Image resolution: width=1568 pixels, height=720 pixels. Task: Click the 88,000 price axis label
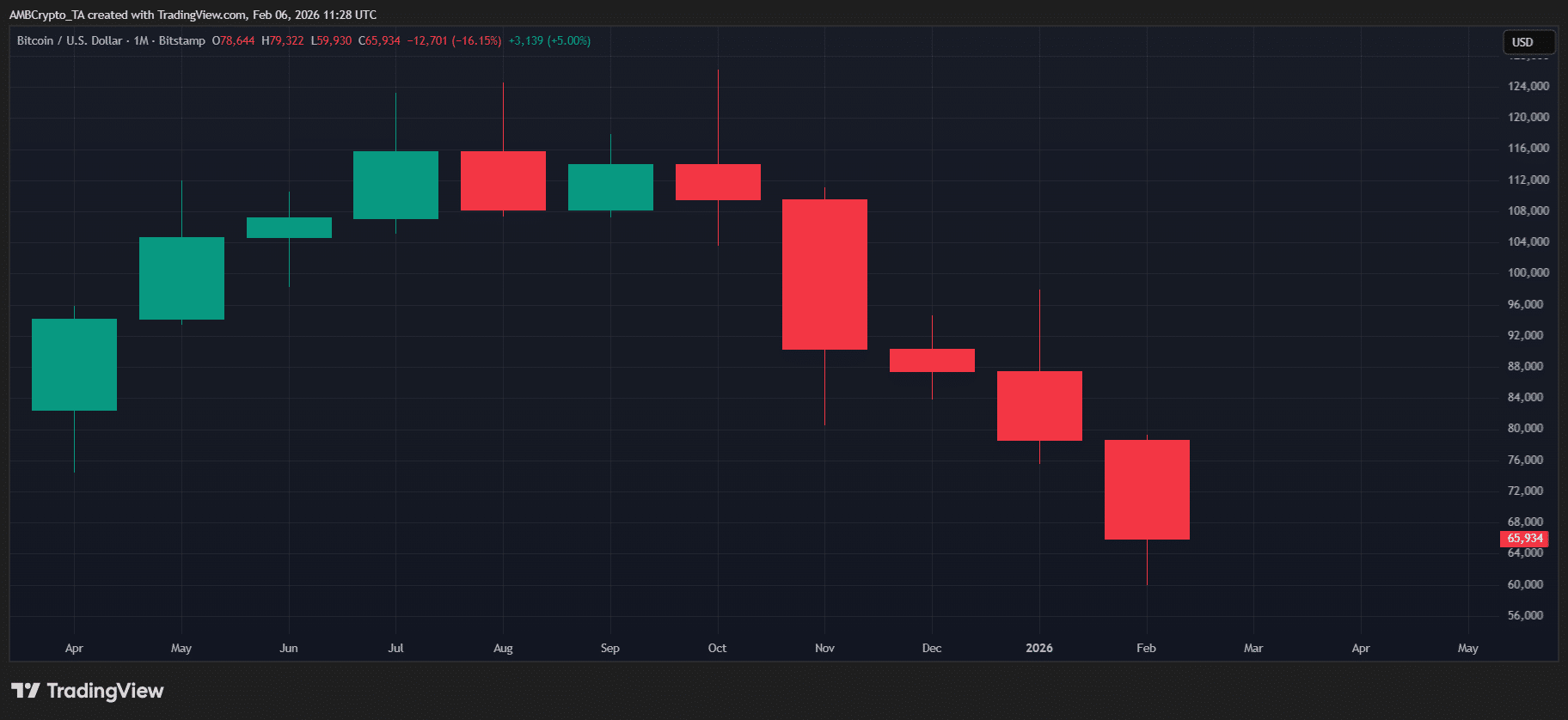1526,366
